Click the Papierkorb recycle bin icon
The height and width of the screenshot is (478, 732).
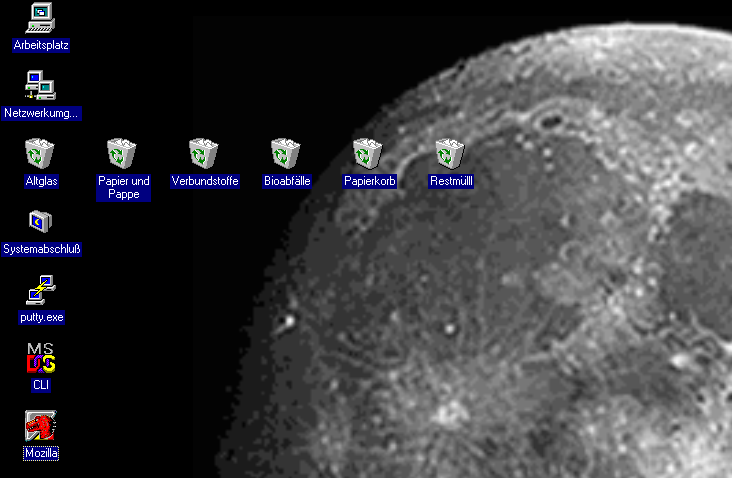[369, 154]
